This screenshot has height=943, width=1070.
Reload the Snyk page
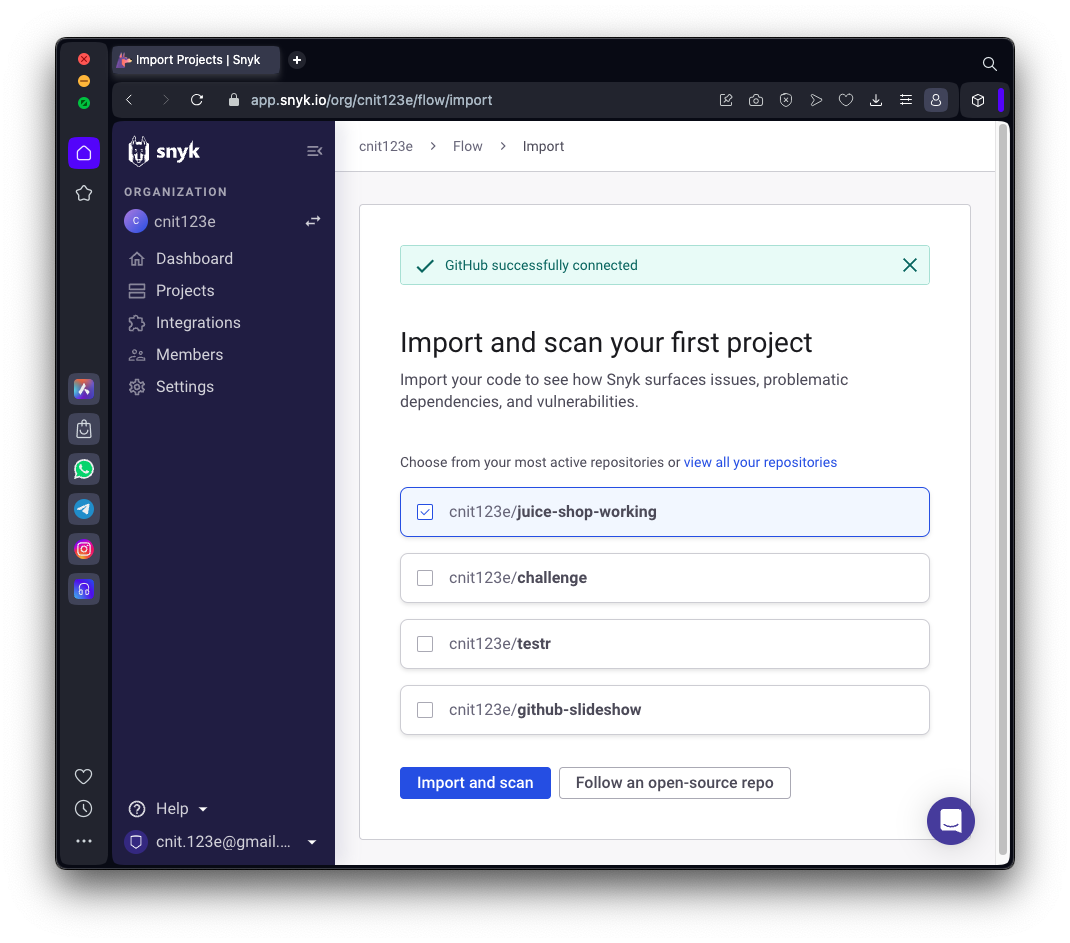pos(197,100)
